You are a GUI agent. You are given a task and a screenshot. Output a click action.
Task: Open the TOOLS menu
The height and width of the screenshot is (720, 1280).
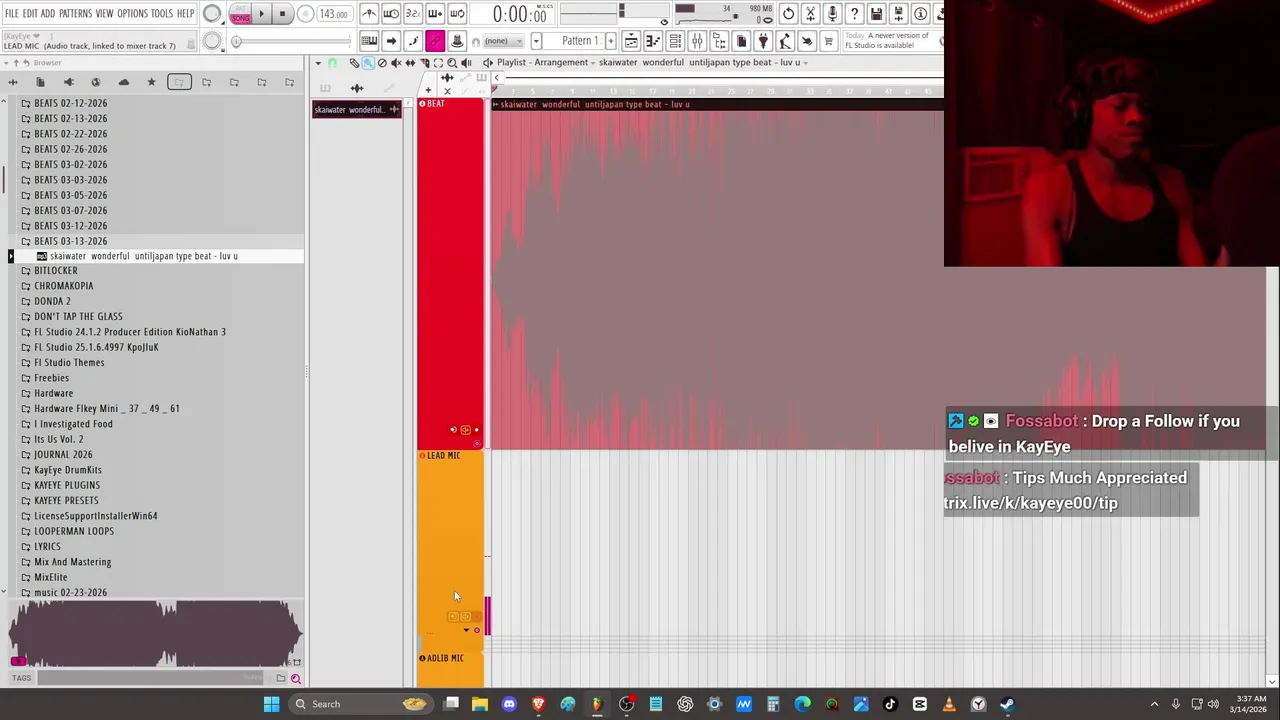pos(162,13)
